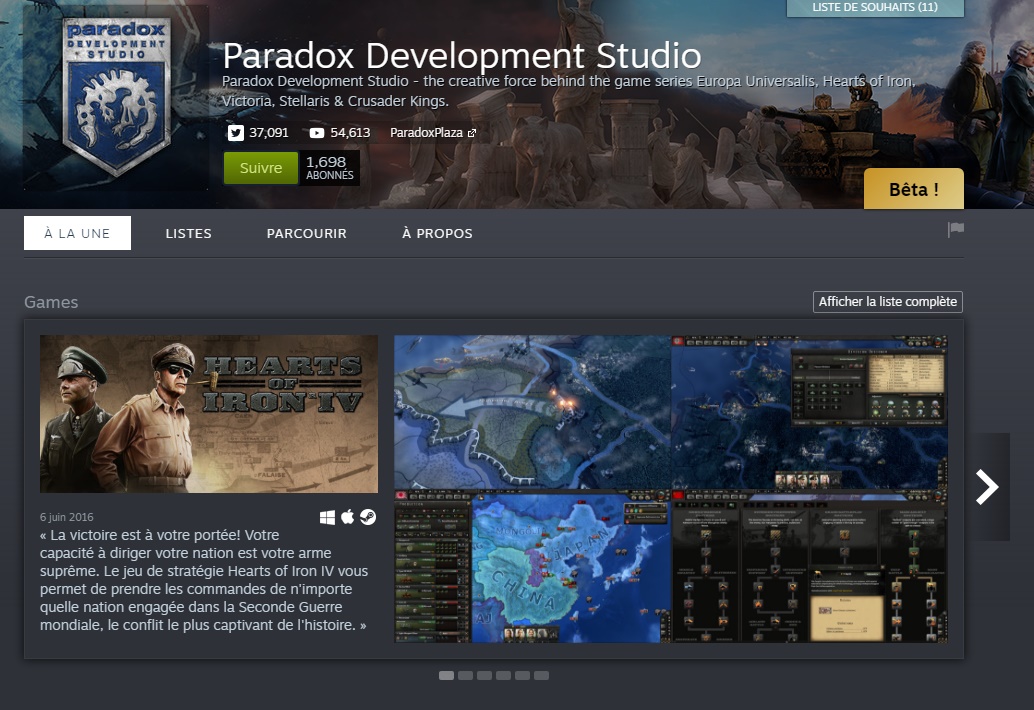The image size is (1034, 710).
Task: Switch to the LISTES tab
Action: [188, 233]
